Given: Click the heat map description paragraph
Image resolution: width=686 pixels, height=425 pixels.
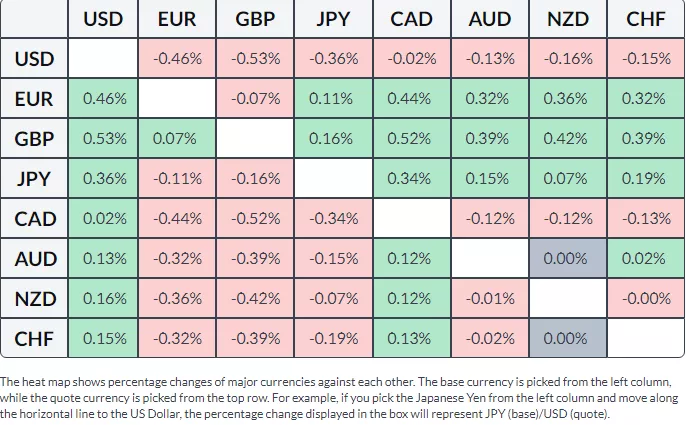Looking at the screenshot, I should click(x=340, y=397).
